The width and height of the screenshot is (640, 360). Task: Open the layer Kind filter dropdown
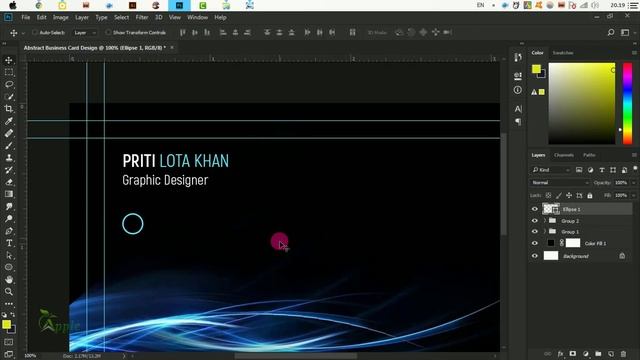551,170
